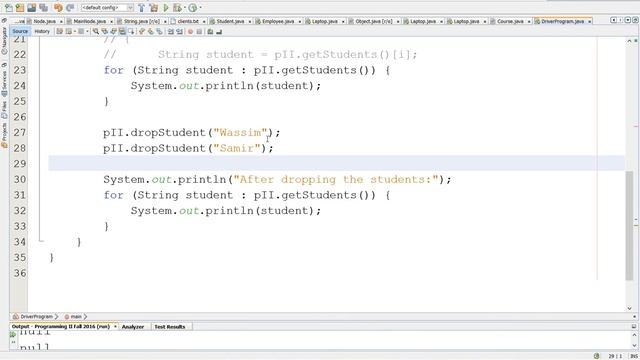Screen dimensions: 640x360
Task: Show opened documents list dropdown
Action: pyautogui.click(x=628, y=20)
